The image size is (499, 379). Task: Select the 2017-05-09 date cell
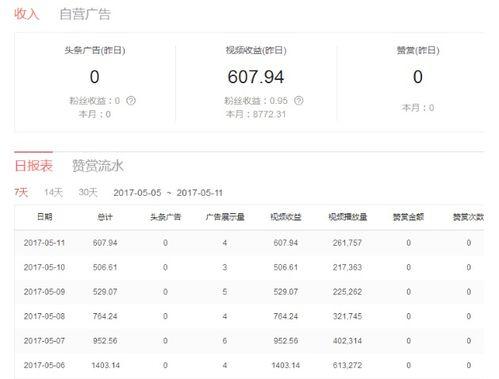coord(44,292)
